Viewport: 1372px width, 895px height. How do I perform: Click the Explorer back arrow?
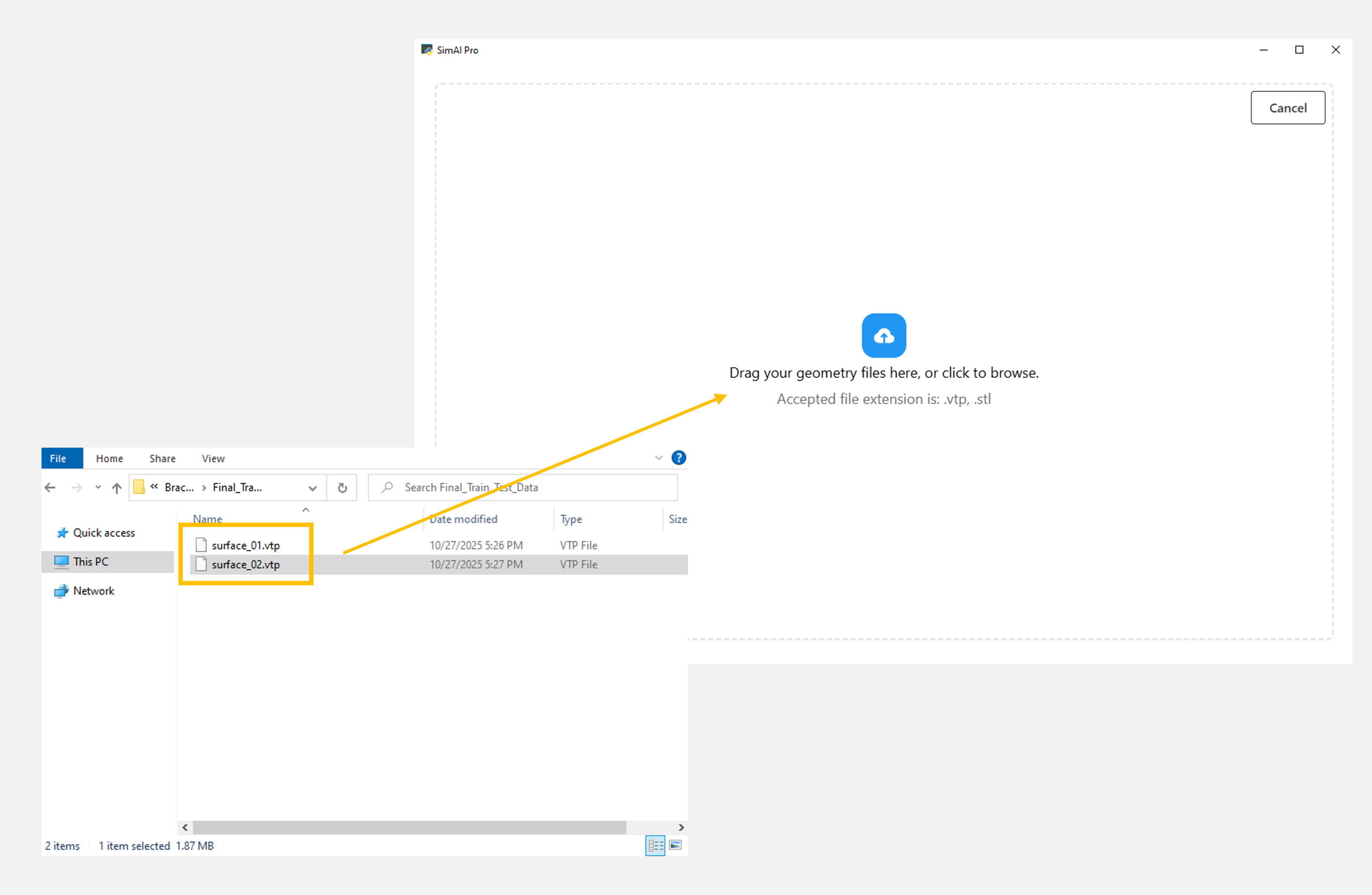click(x=50, y=487)
